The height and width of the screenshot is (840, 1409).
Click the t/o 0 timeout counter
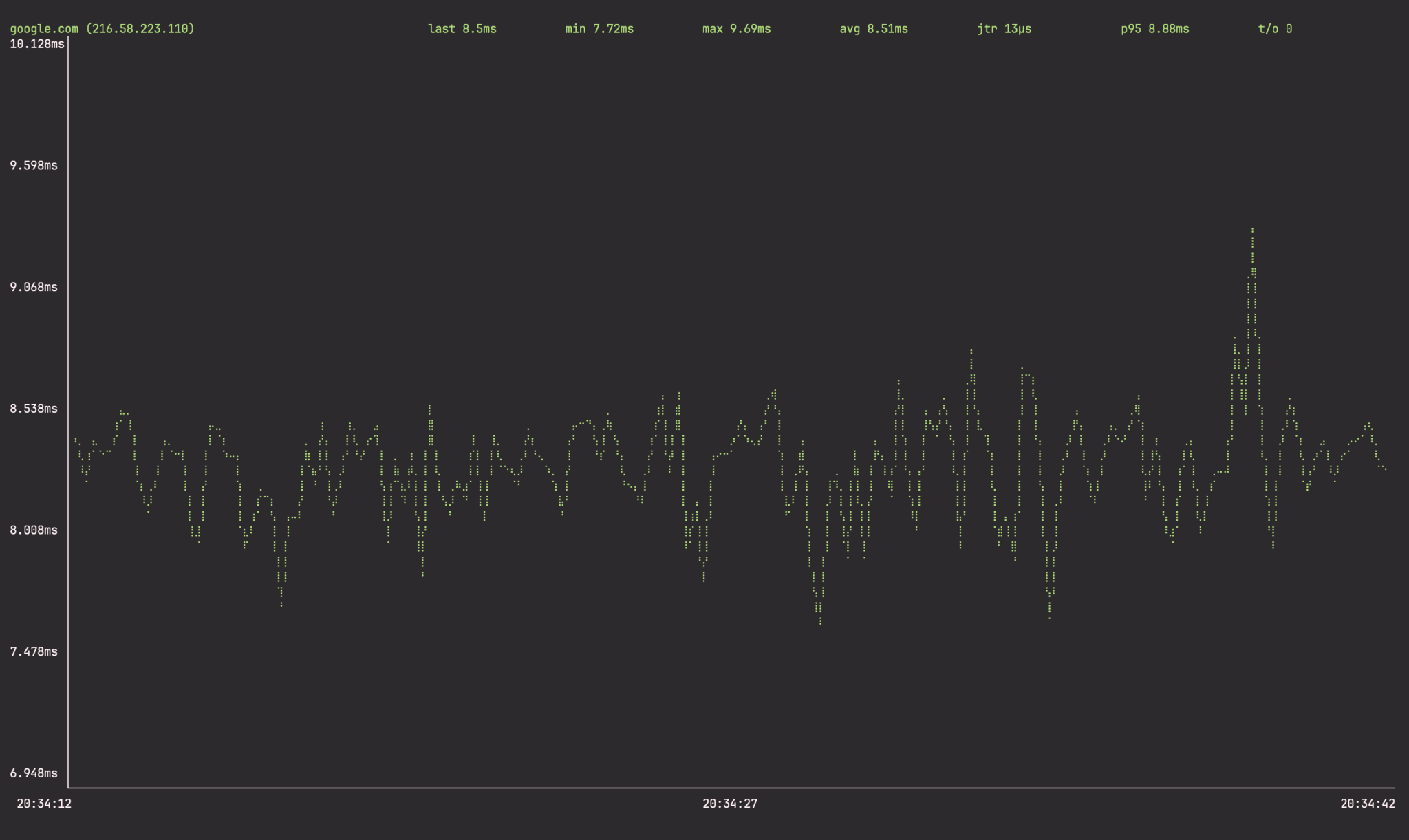tap(1274, 29)
